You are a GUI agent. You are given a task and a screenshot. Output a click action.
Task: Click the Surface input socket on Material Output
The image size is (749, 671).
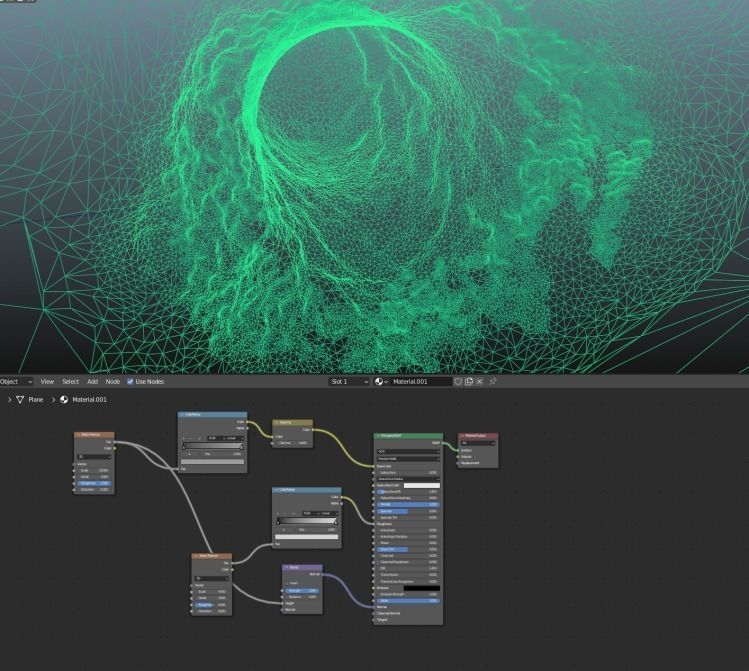(x=458, y=450)
